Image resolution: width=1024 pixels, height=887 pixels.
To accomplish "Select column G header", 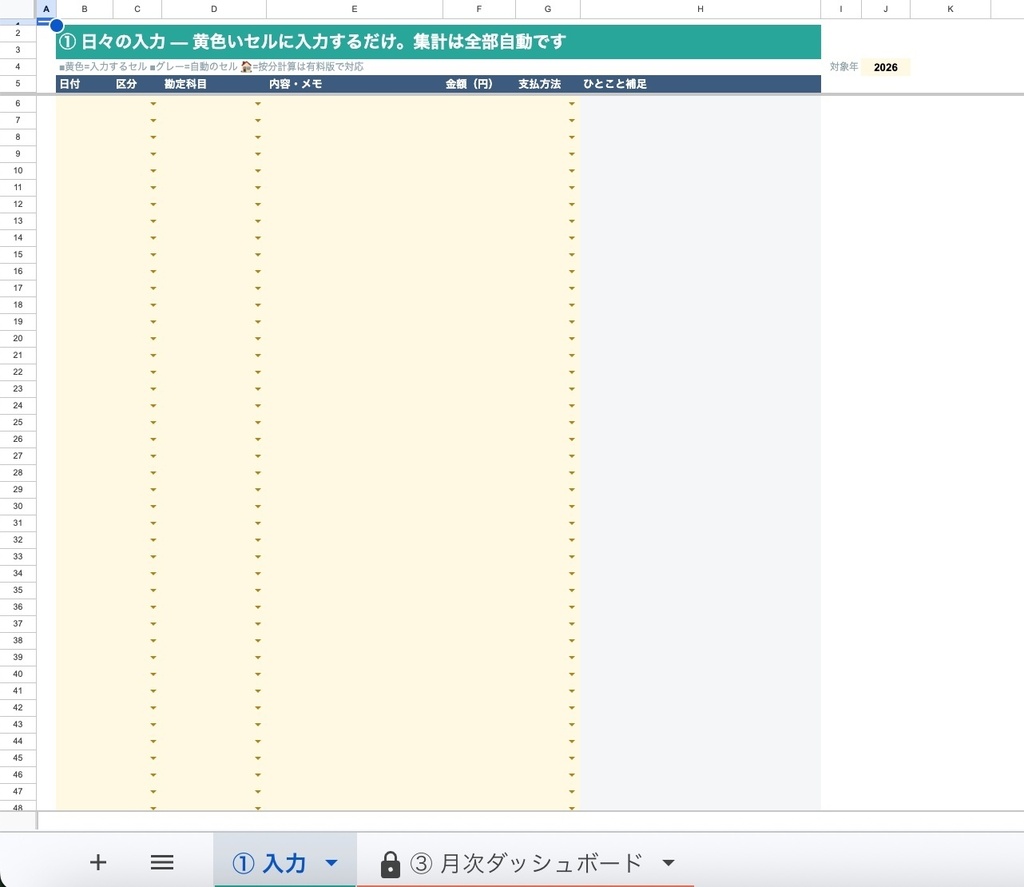I will (x=547, y=9).
